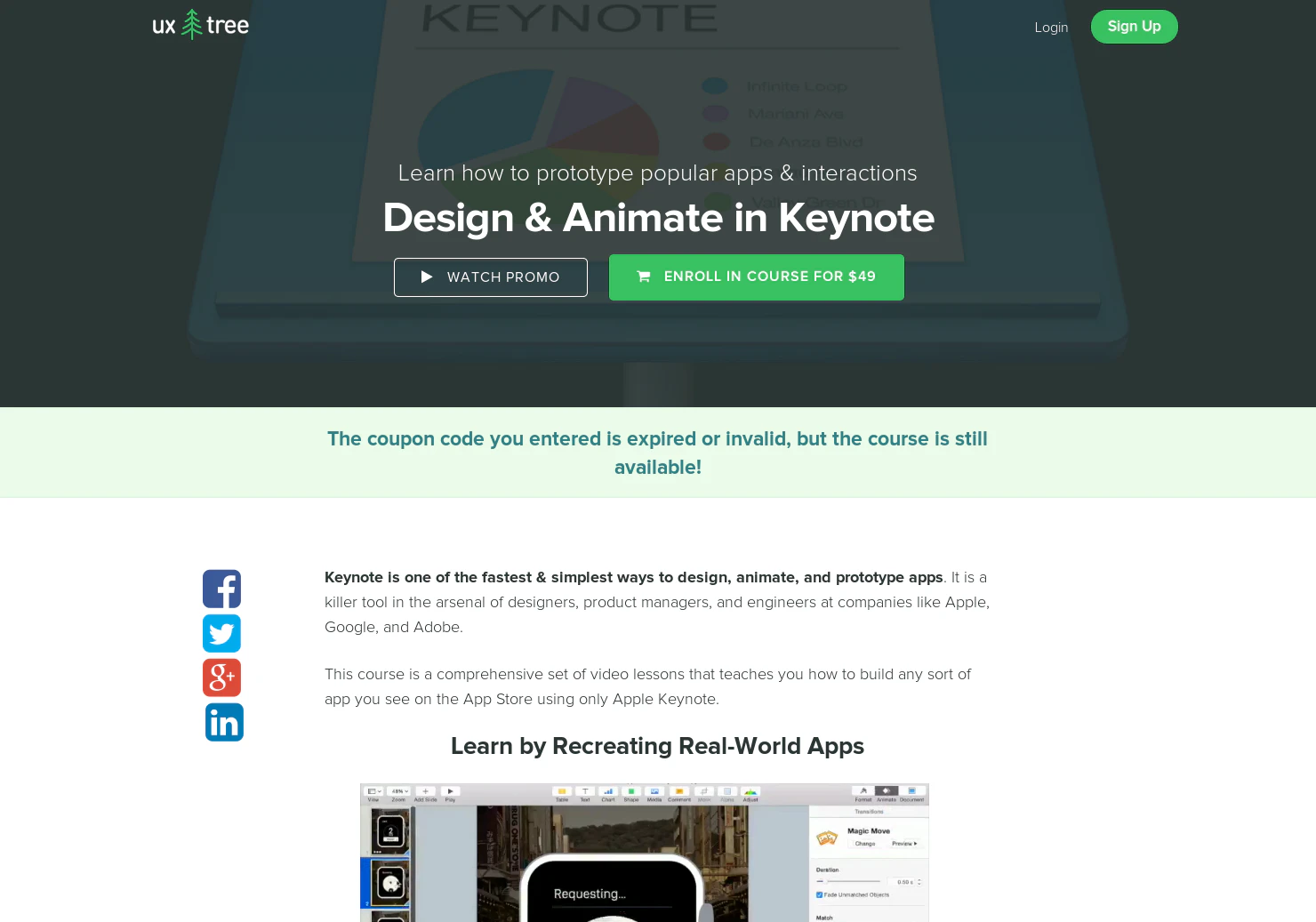Screen dimensions: 1316x922
Task: Enable the Fade Unmatched Objects checkbox
Action: 818,894
